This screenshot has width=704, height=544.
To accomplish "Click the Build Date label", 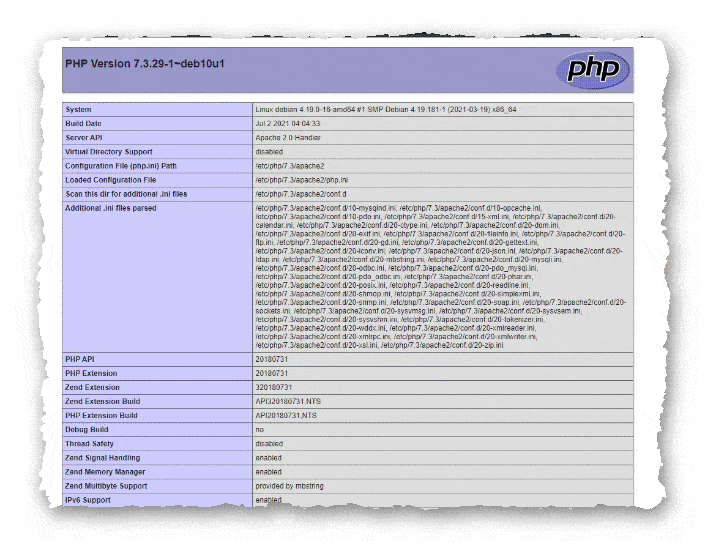I will click(83, 123).
